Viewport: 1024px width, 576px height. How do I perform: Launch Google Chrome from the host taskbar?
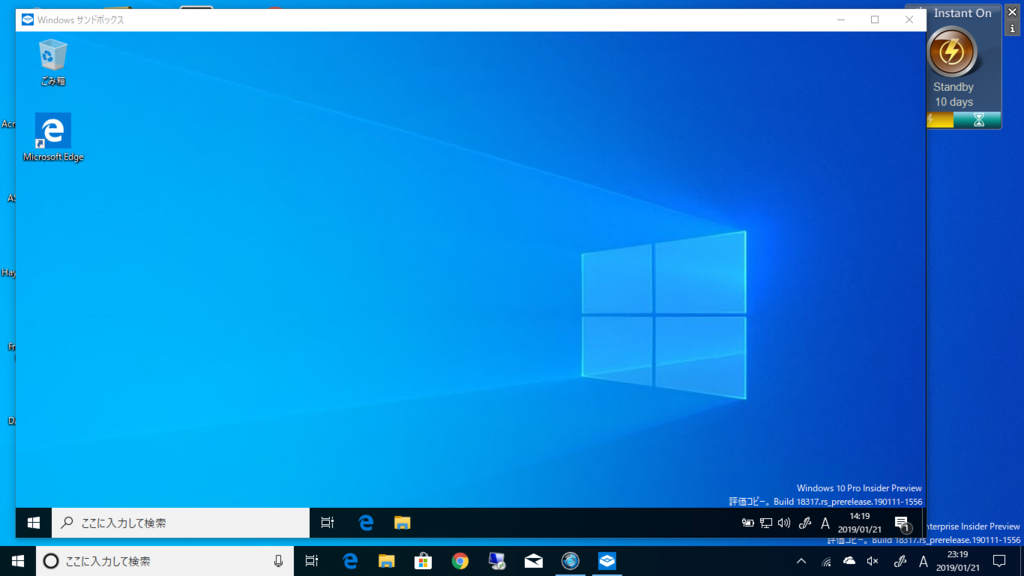tap(460, 561)
